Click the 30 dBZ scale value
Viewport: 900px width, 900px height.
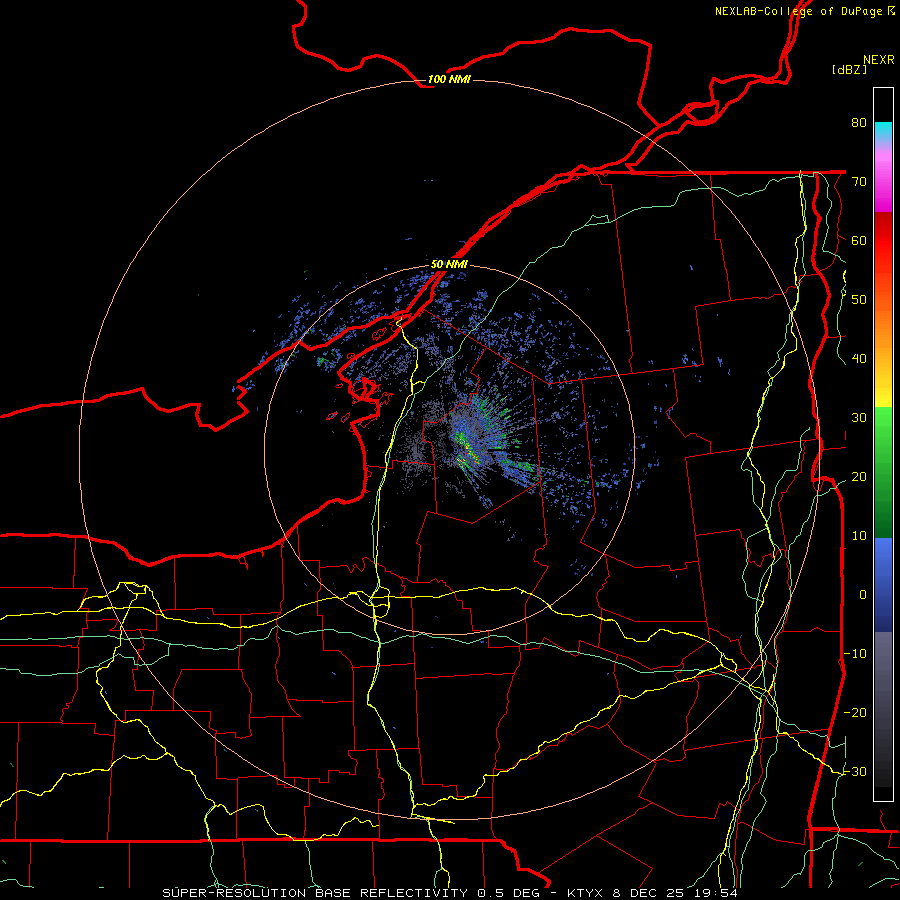(x=859, y=418)
